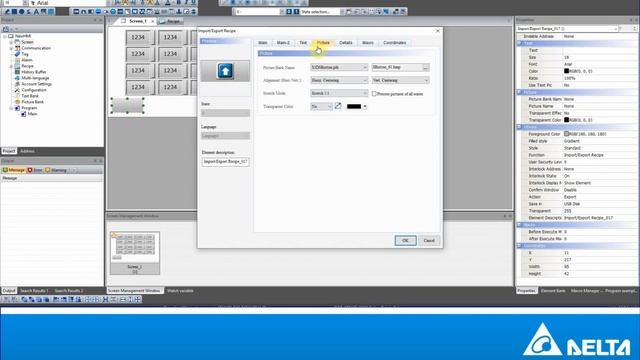
Task: Toggle Process pictures of all states checkbox
Action: (x=374, y=94)
